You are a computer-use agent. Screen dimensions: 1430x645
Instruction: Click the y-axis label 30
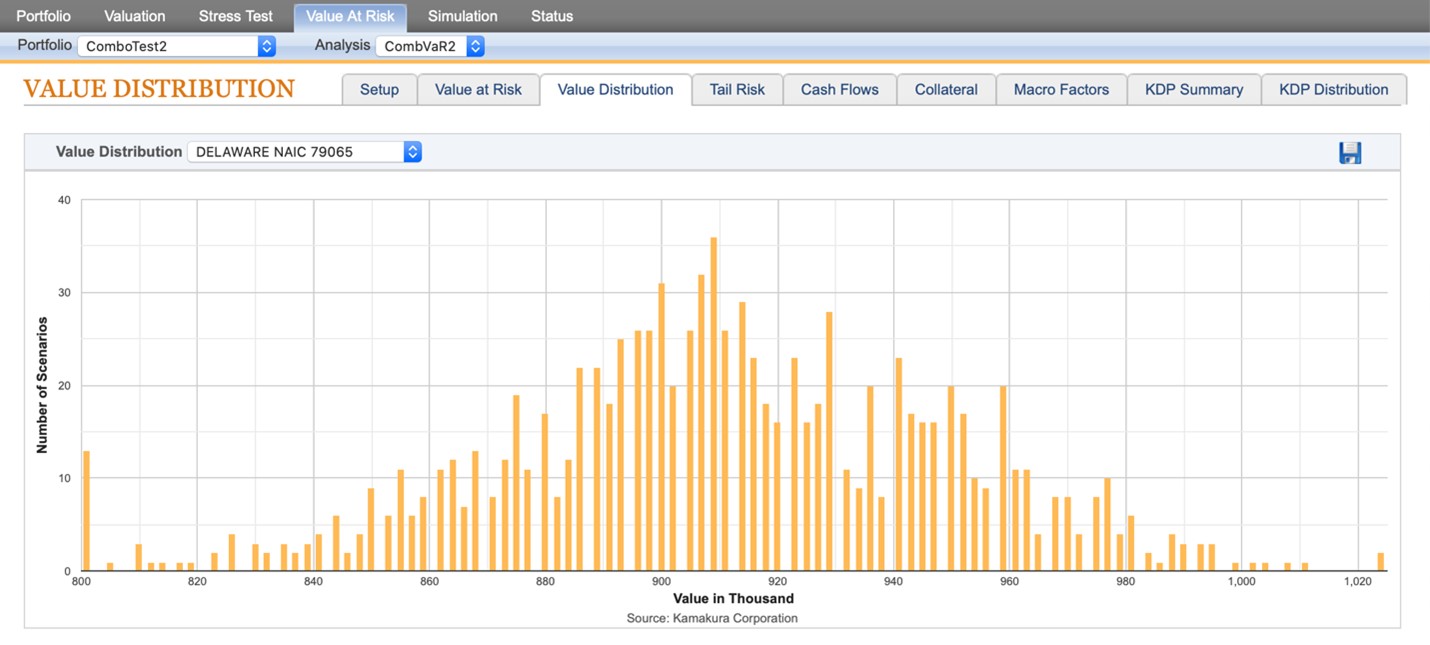pos(64,293)
